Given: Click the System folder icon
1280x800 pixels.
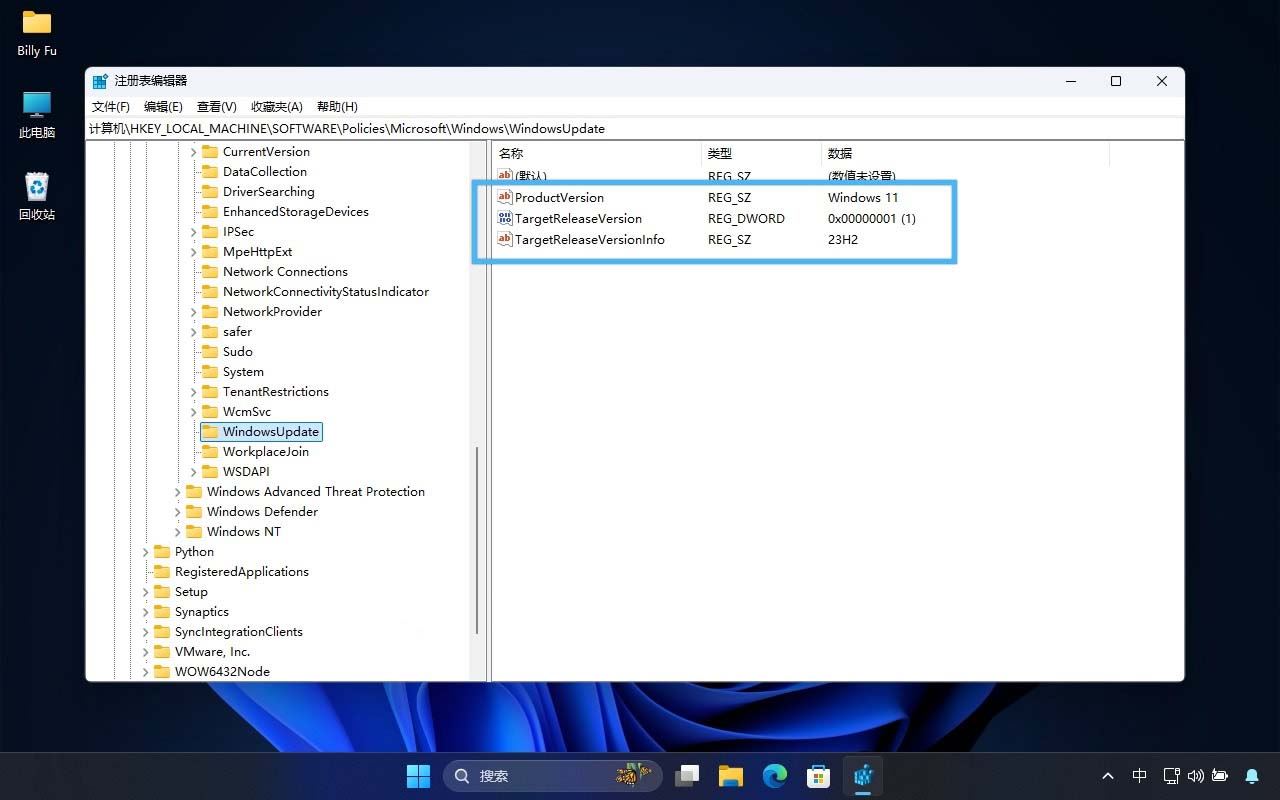Looking at the screenshot, I should [x=210, y=372].
